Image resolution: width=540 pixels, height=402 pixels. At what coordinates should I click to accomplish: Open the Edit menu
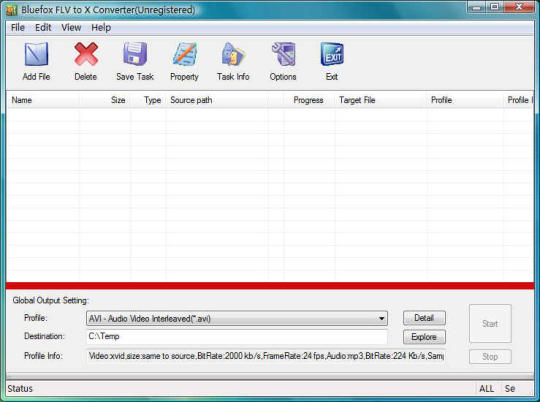[43, 28]
